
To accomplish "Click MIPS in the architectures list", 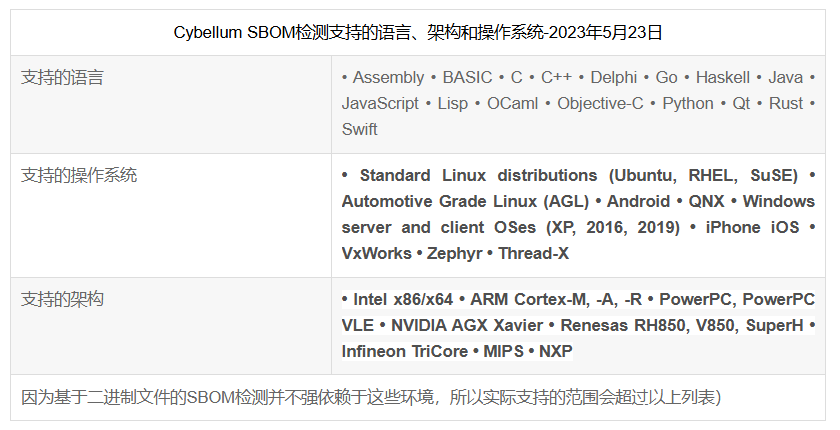I will tap(503, 351).
